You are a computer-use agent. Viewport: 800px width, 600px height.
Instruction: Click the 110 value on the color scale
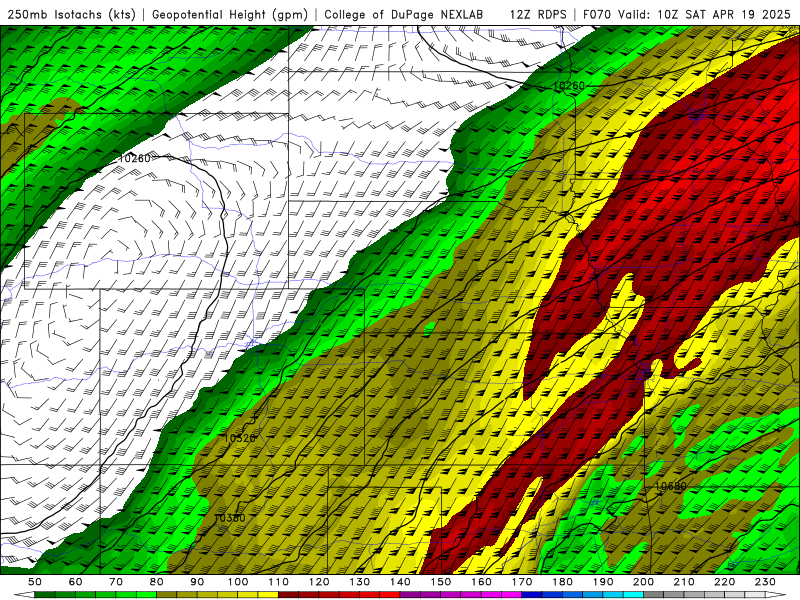(x=278, y=582)
